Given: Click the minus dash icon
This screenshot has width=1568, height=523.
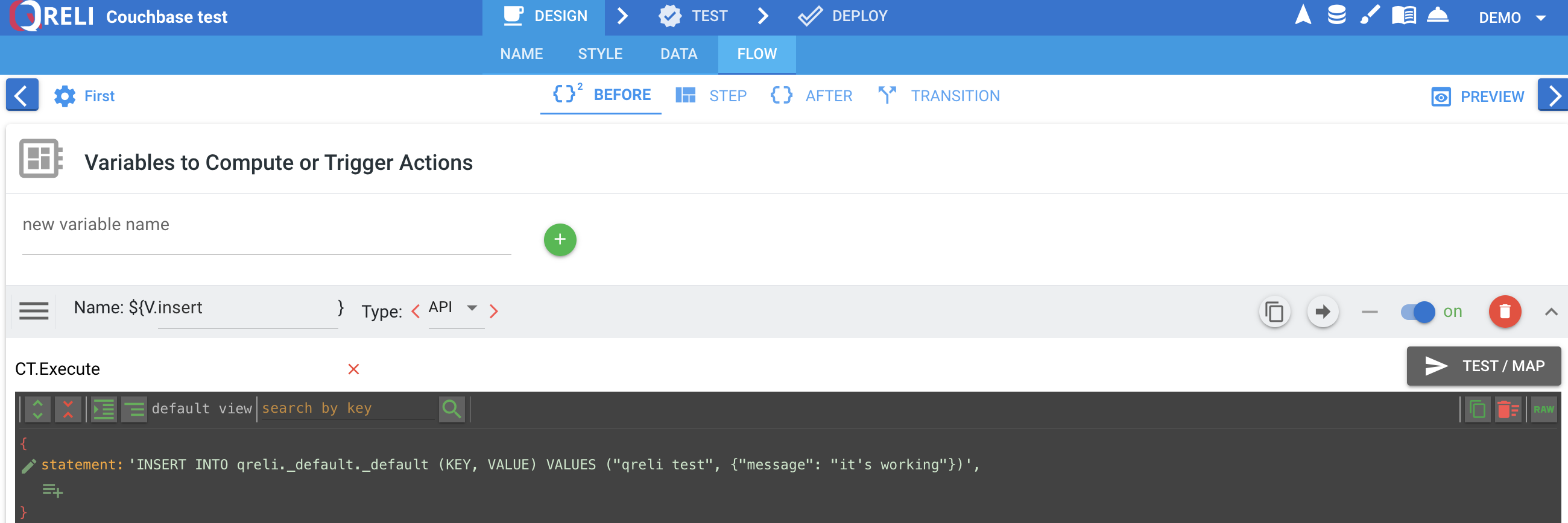Looking at the screenshot, I should coord(1370,312).
